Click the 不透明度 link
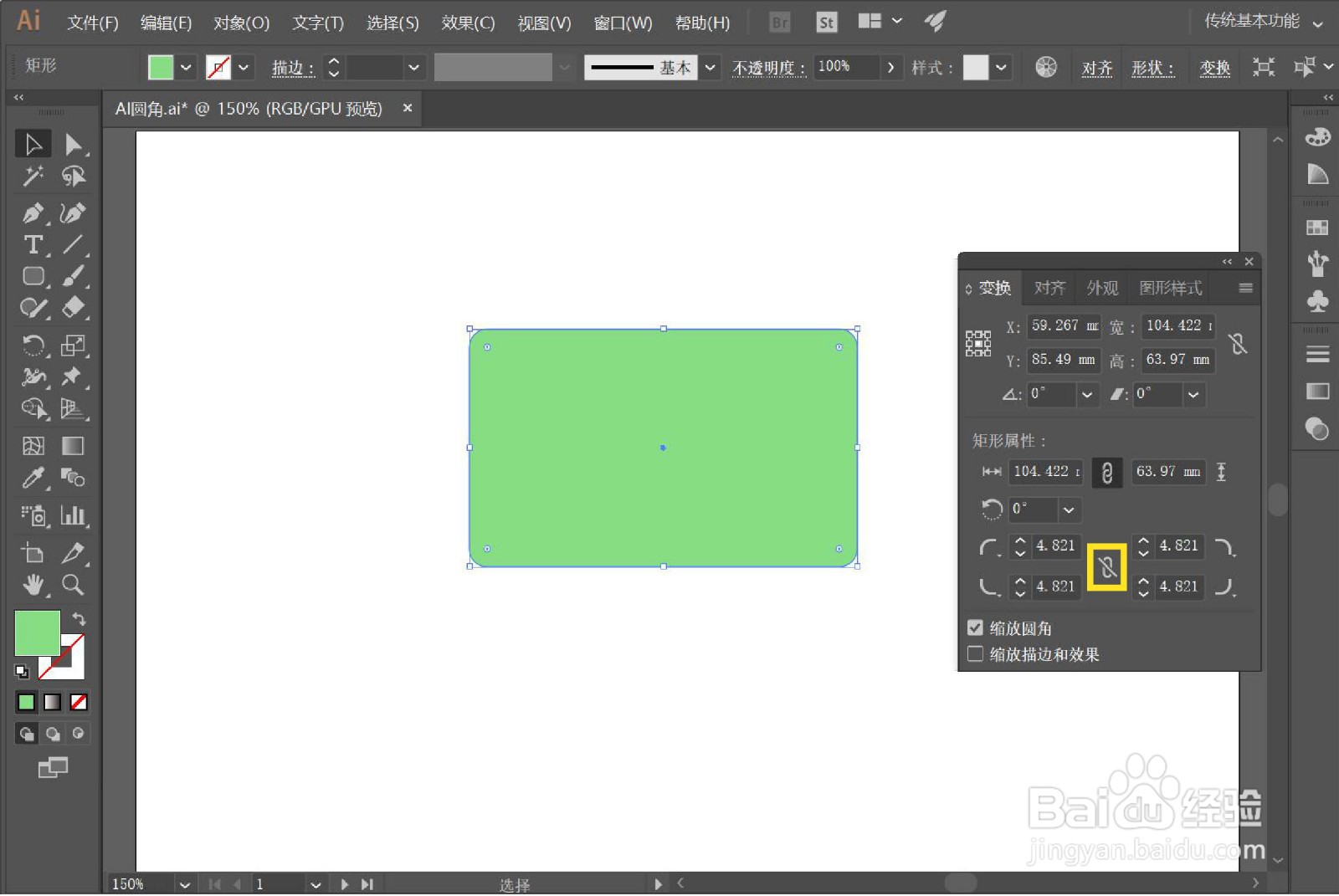Viewport: 1339px width, 896px height. [768, 68]
